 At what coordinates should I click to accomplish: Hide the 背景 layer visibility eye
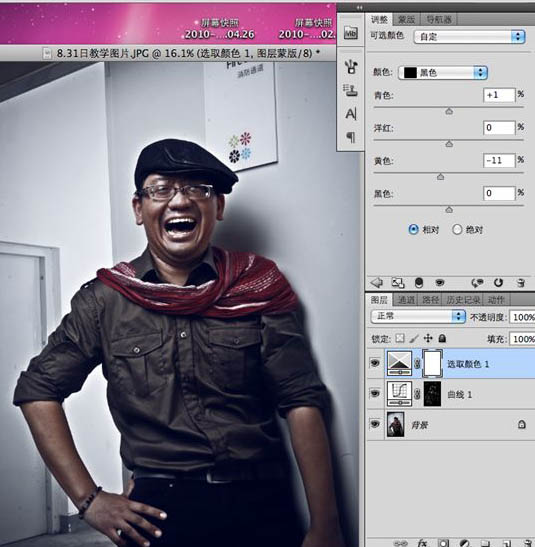[375, 424]
